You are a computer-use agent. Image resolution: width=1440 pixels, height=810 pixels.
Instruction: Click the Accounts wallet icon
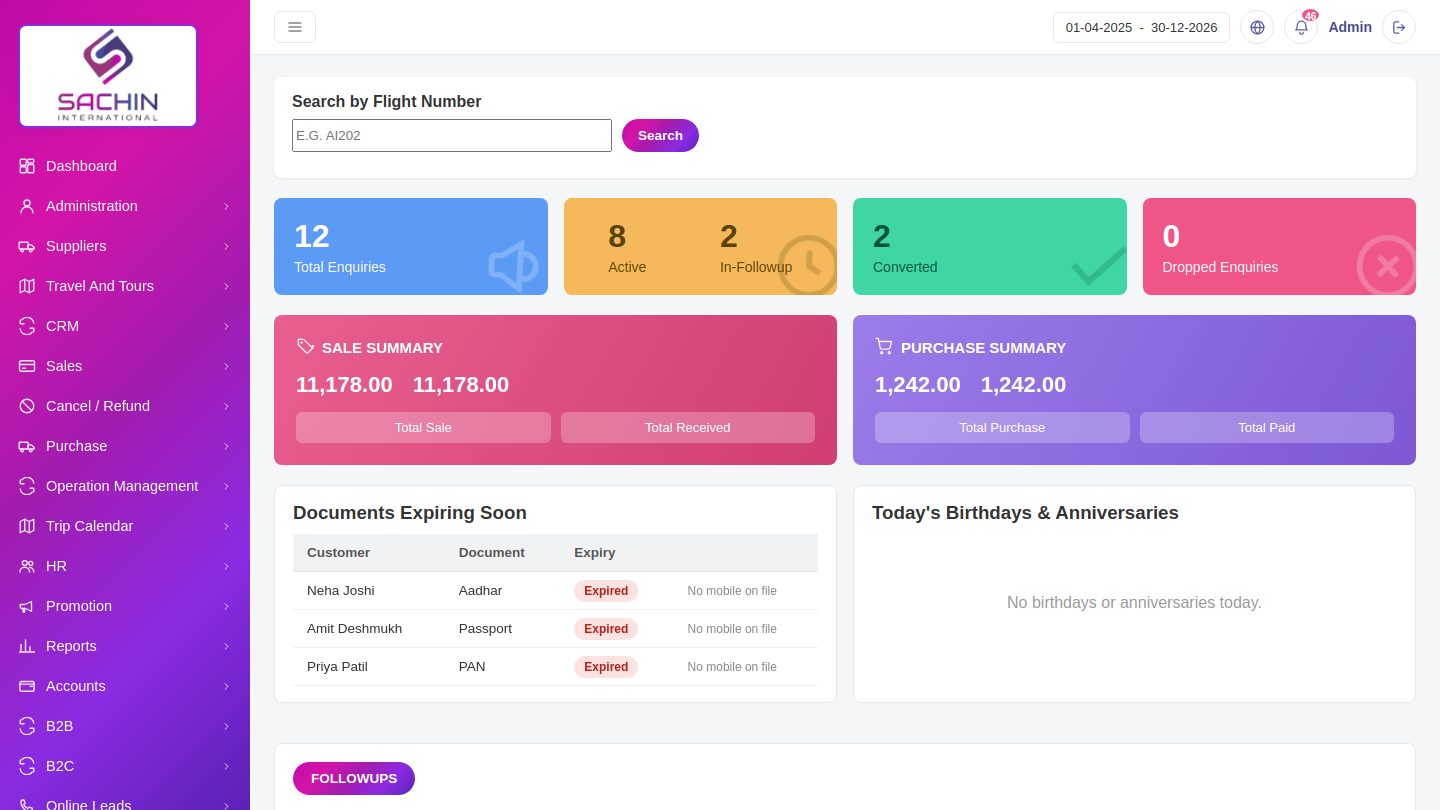[x=27, y=686]
